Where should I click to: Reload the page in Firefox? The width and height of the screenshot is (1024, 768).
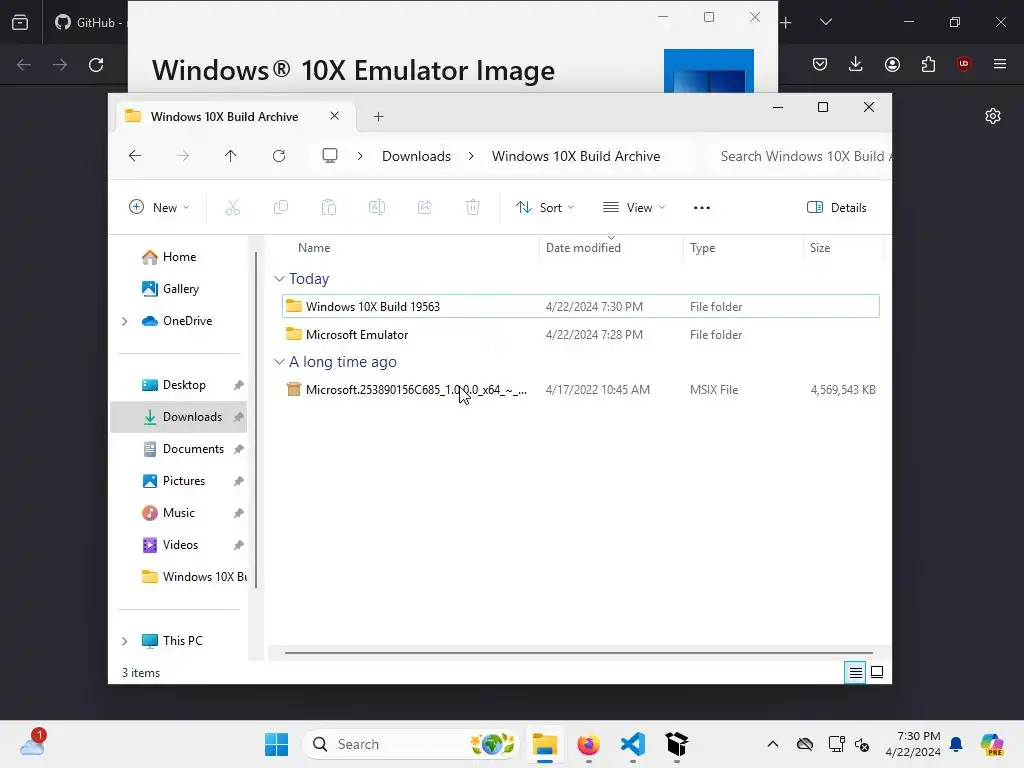96,65
